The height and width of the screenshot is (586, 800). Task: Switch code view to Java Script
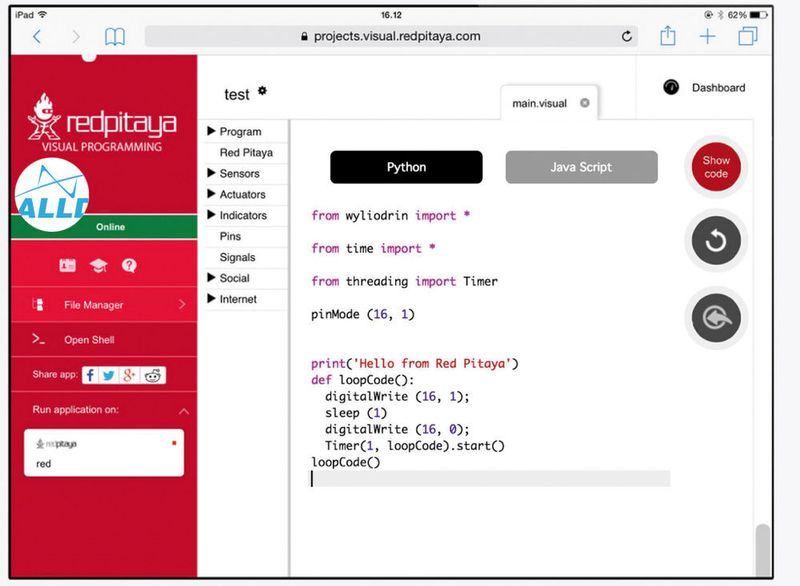click(x=579, y=167)
